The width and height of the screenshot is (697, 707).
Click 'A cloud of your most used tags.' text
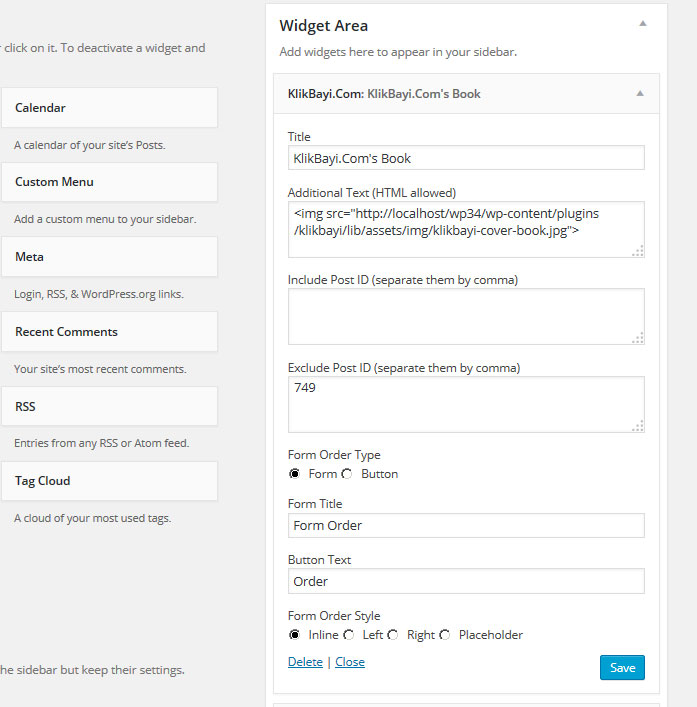pos(92,518)
